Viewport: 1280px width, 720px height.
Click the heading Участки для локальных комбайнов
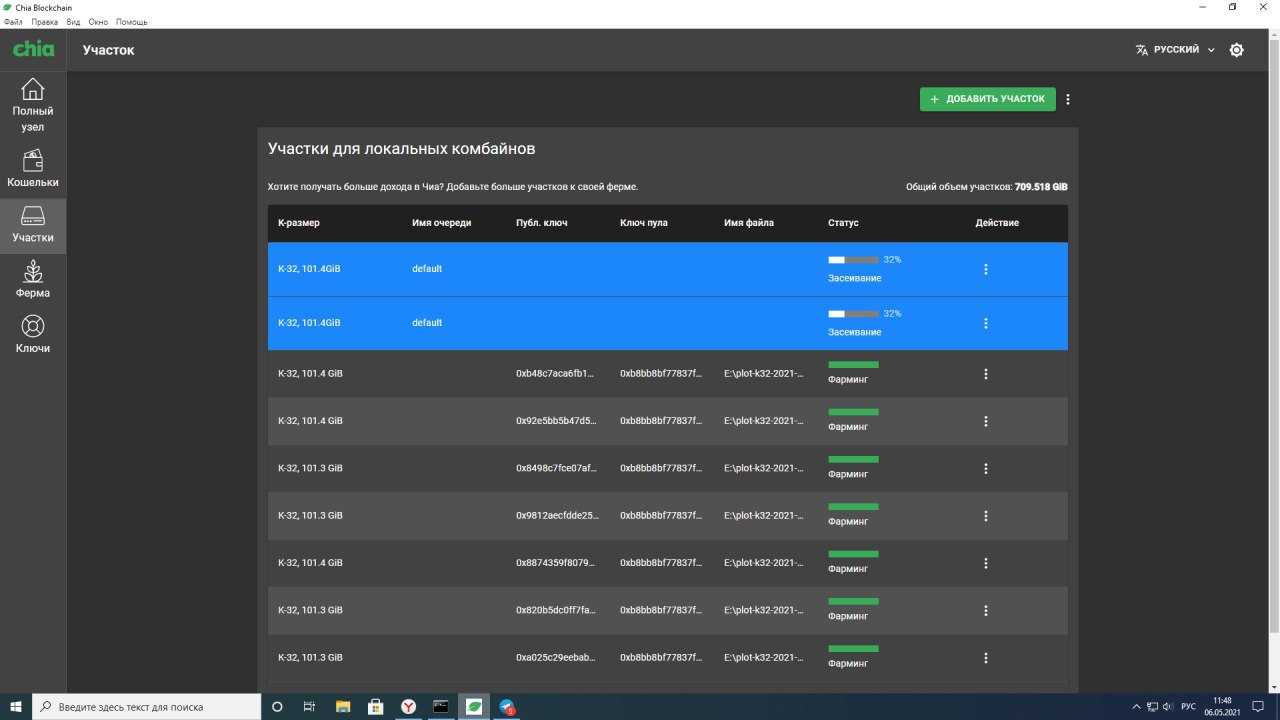click(401, 149)
